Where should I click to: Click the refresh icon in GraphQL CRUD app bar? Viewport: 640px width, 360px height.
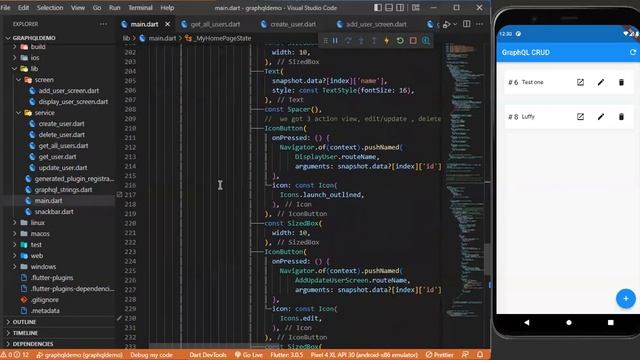tap(633, 52)
